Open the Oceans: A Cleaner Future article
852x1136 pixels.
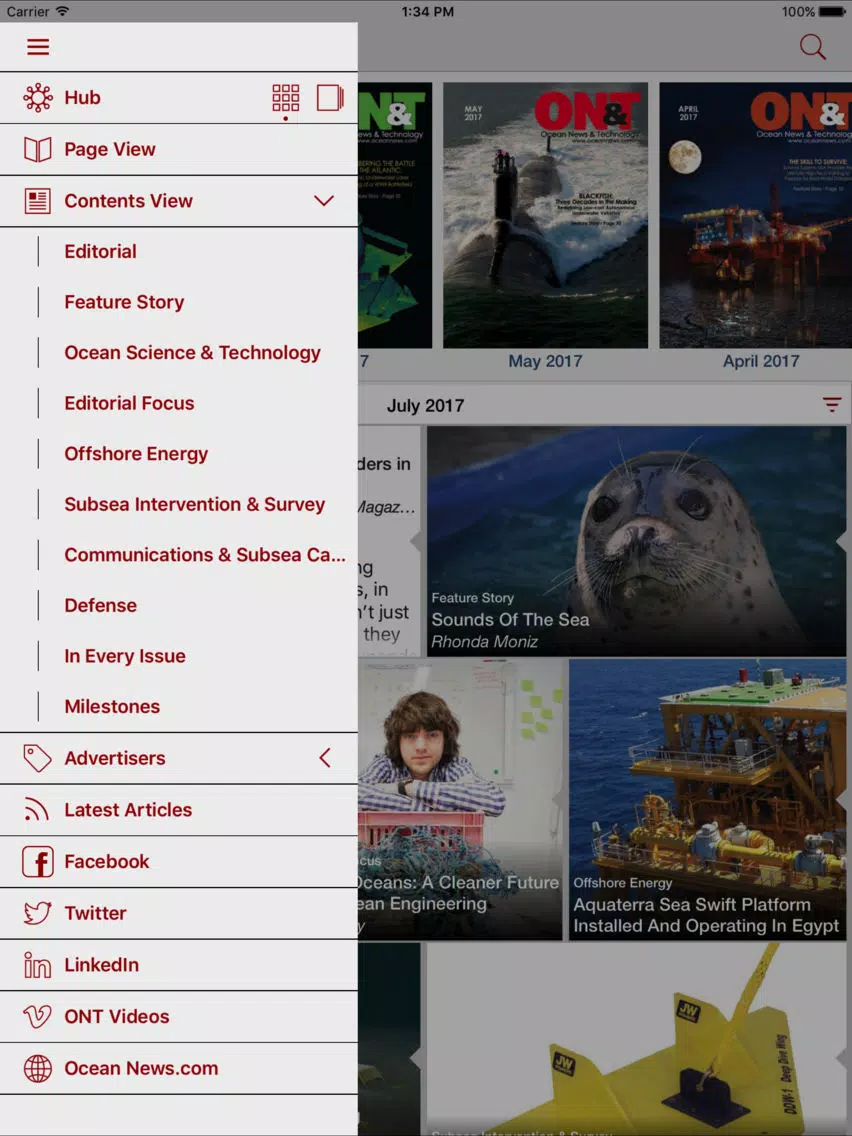click(x=460, y=800)
